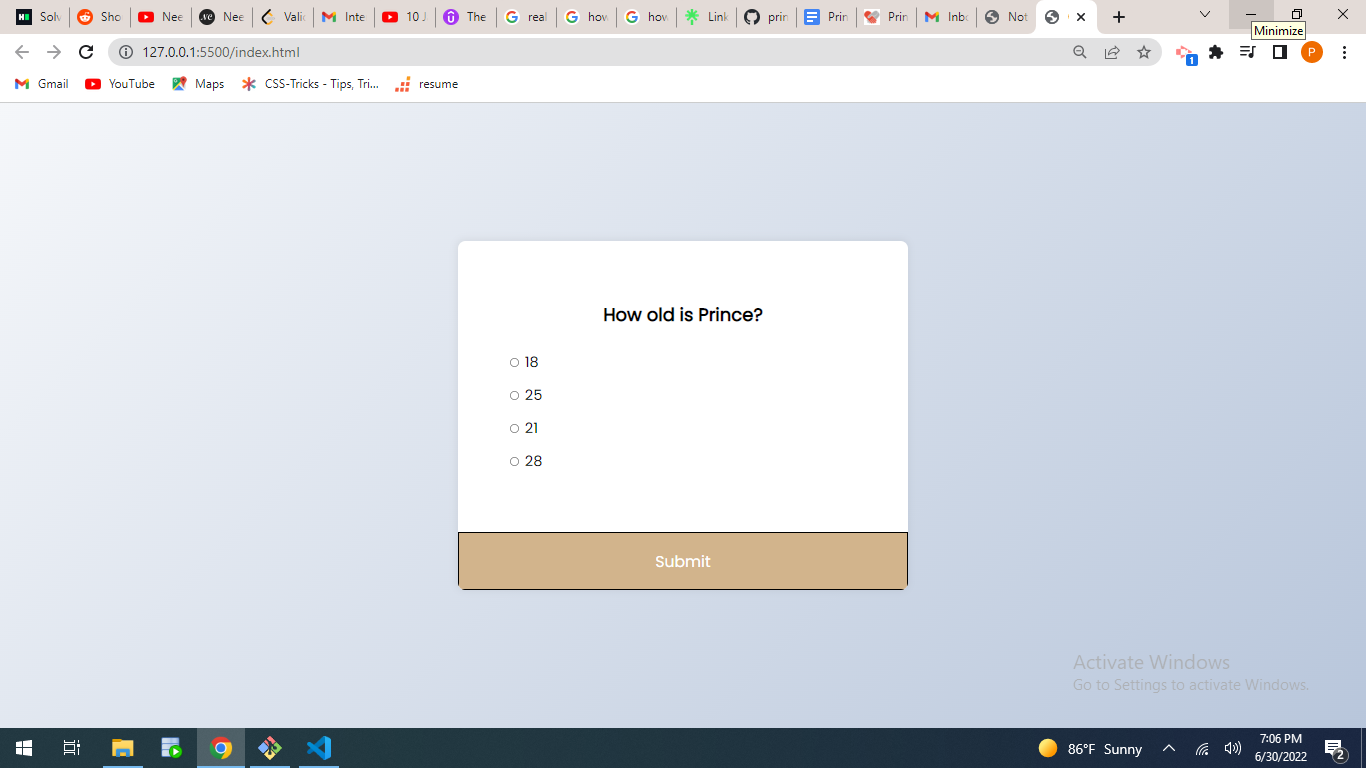Open the browser Extensions puzzle icon
Image resolution: width=1366 pixels, height=768 pixels.
(x=1216, y=52)
